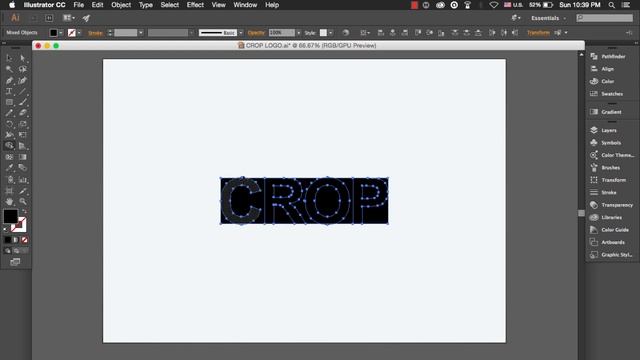This screenshot has height=360, width=640.
Task: Click the Opacity 100% input field
Action: tap(282, 33)
